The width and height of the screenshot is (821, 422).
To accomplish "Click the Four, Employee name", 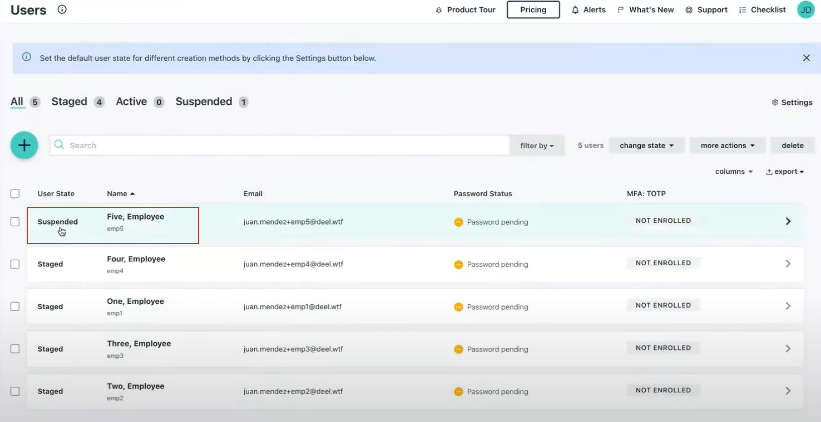I will 136,259.
